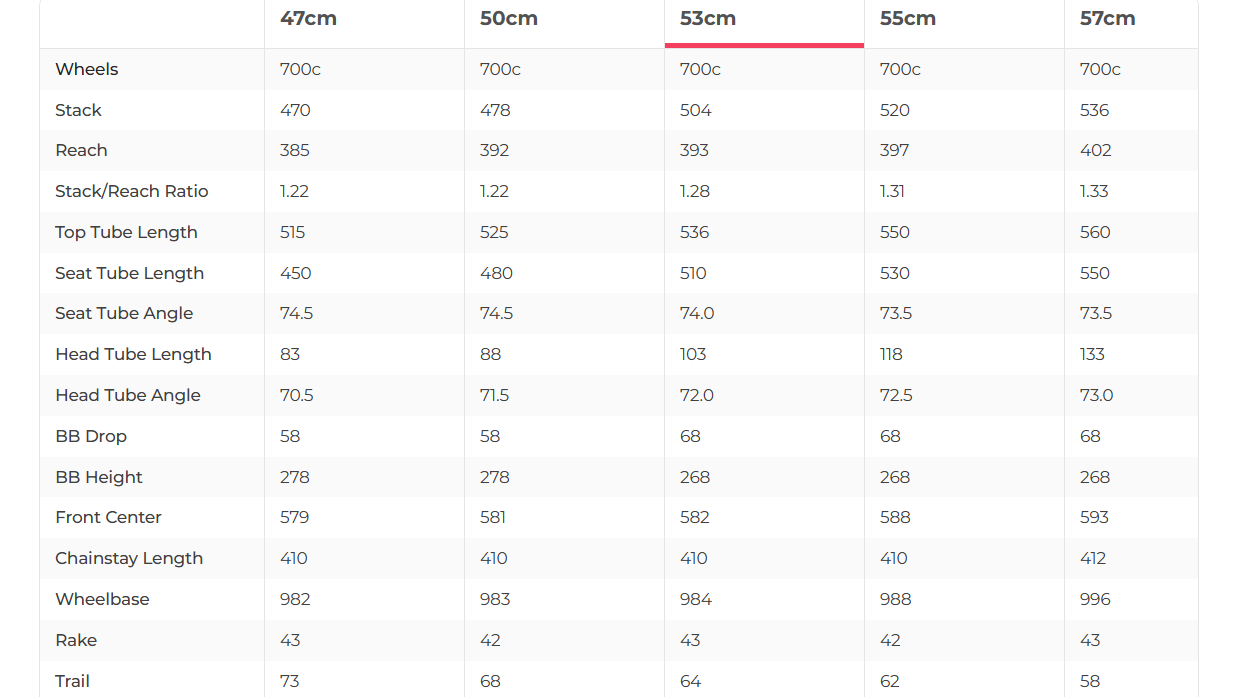Choose the 57cm size column header

[1107, 19]
